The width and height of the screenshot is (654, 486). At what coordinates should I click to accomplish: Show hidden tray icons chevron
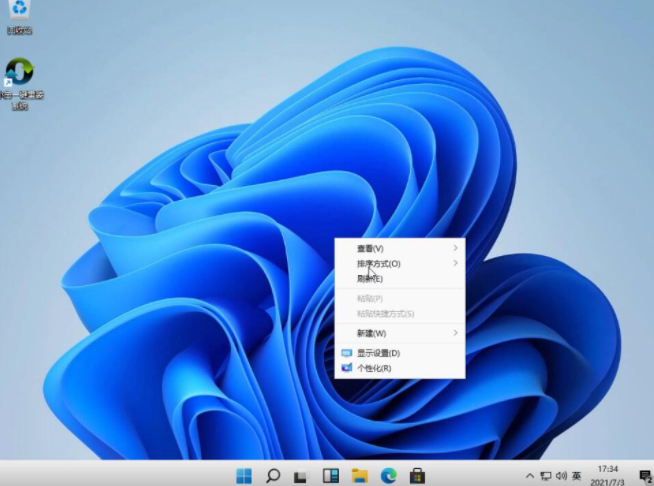pyautogui.click(x=530, y=476)
